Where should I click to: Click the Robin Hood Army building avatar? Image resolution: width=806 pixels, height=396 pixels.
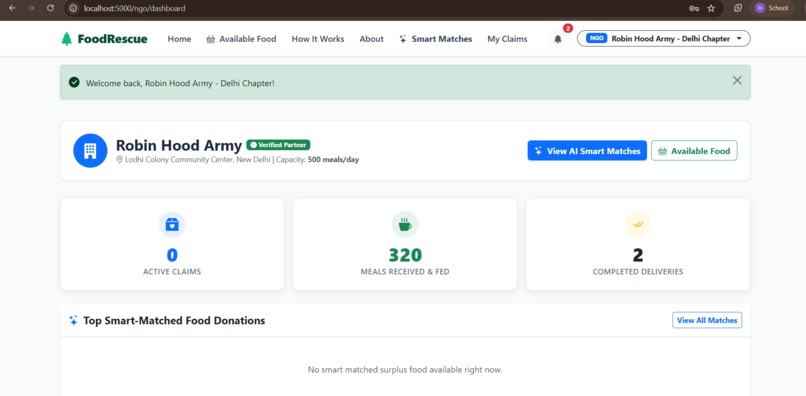[x=90, y=151]
